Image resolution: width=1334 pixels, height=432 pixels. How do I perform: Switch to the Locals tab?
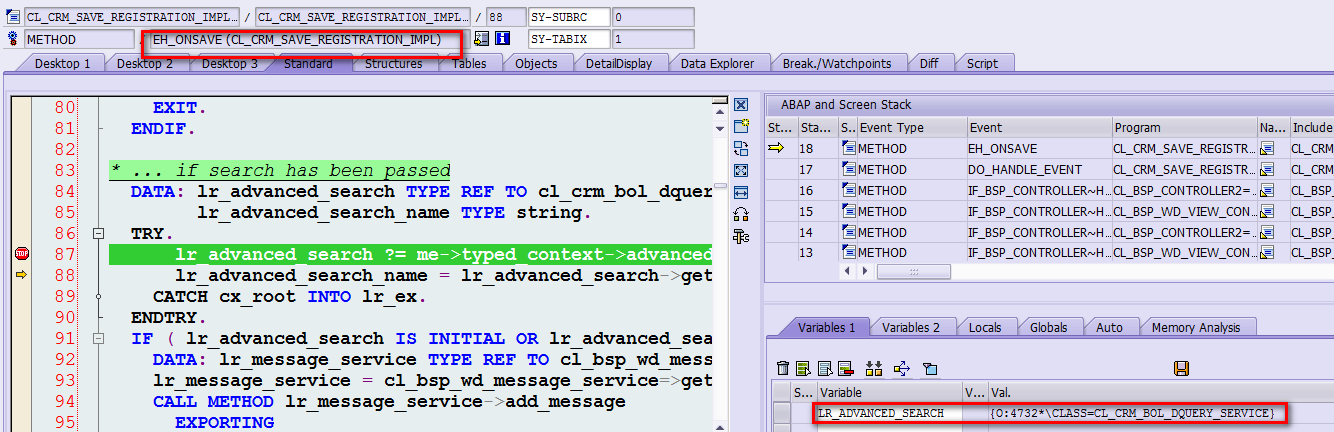[985, 327]
